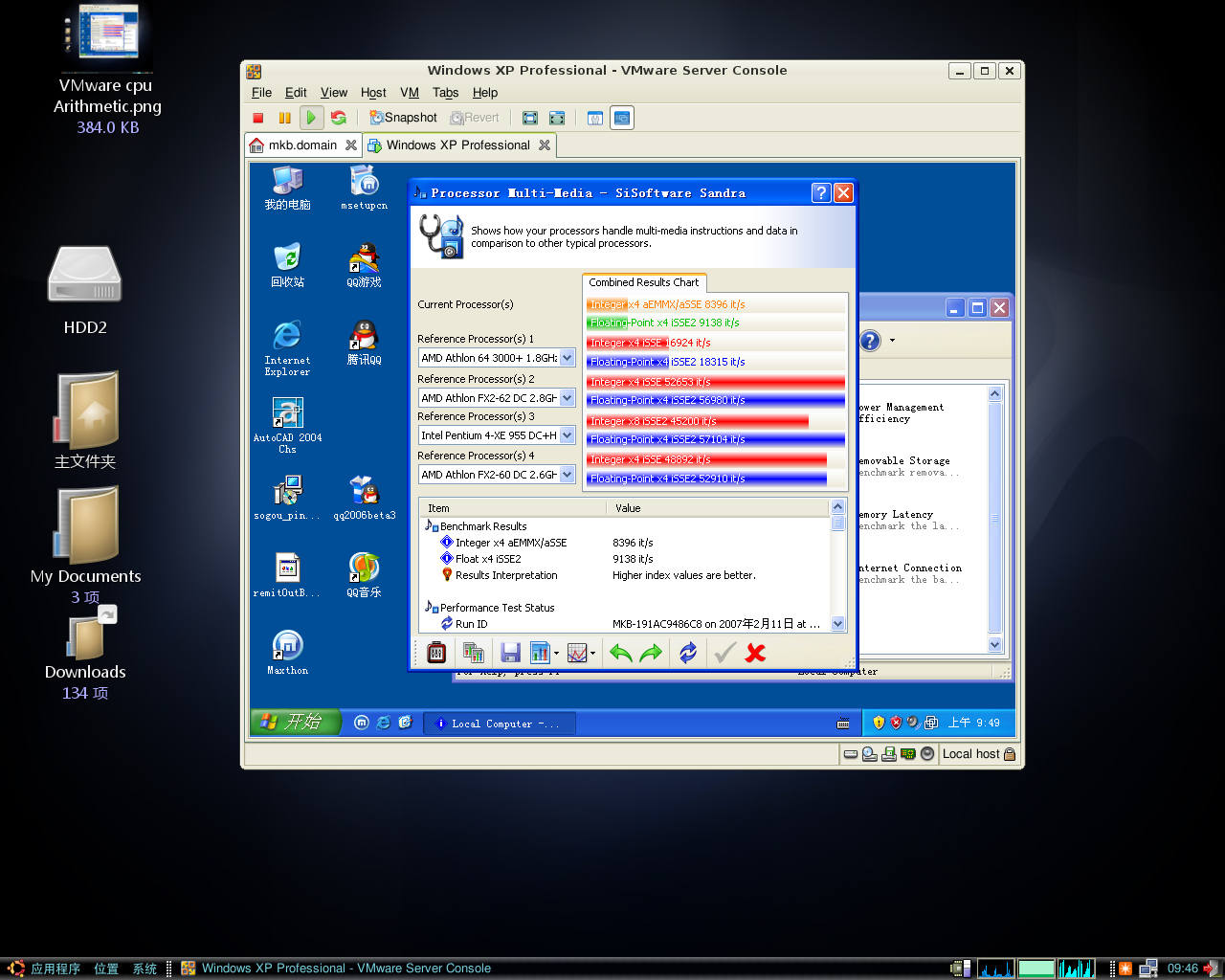Switch to the mkb.domain tab
This screenshot has height=980, width=1225.
click(x=302, y=145)
